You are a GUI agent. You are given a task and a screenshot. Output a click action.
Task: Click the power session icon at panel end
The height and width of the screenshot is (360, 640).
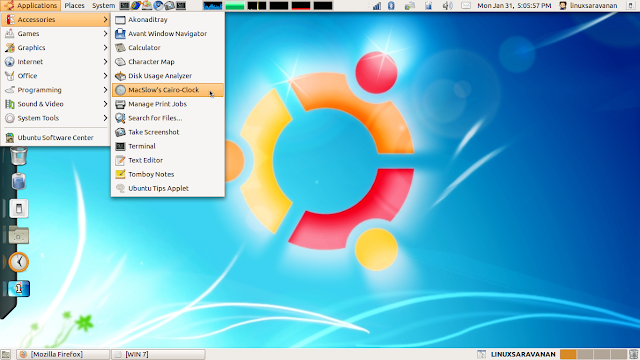click(x=631, y=6)
